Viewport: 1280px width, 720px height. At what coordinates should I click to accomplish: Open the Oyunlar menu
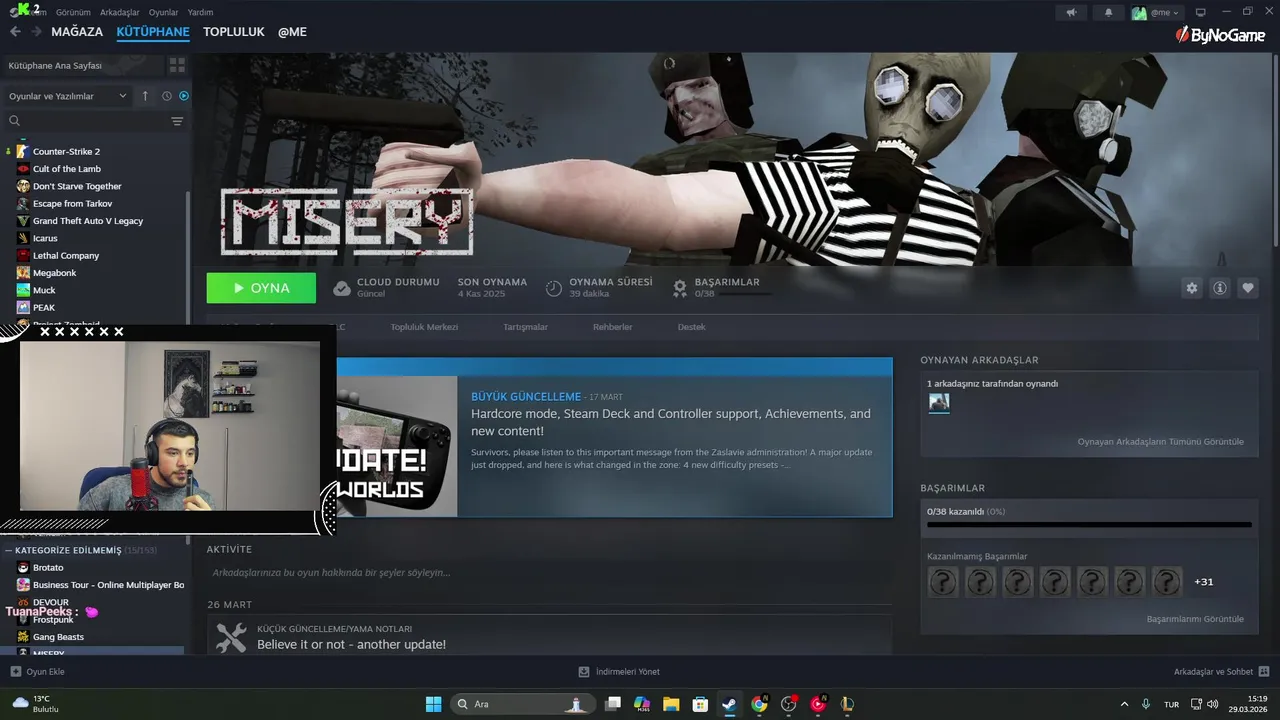(x=163, y=12)
